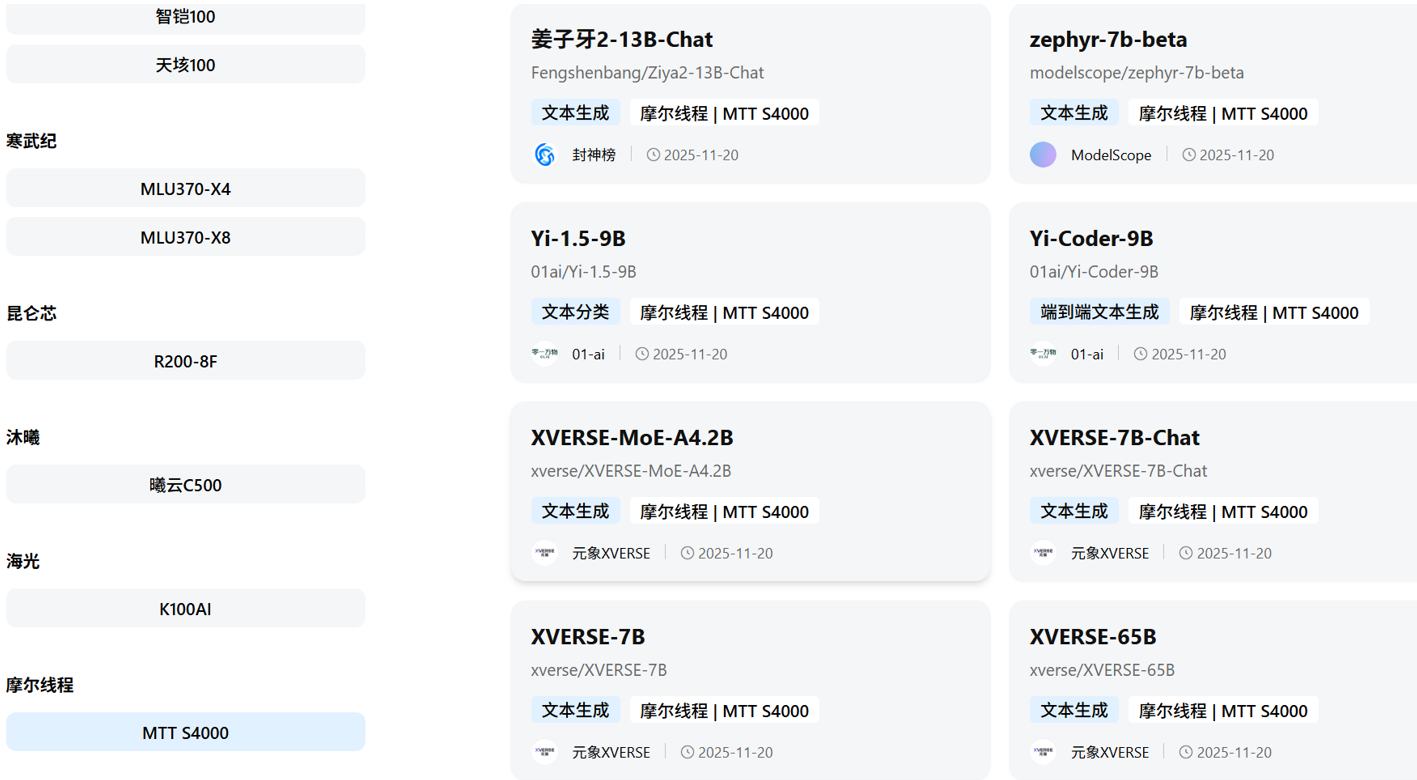Click 端到端文本生成 tag on Yi-Coder-9B card
1417x780 pixels.
point(1100,312)
